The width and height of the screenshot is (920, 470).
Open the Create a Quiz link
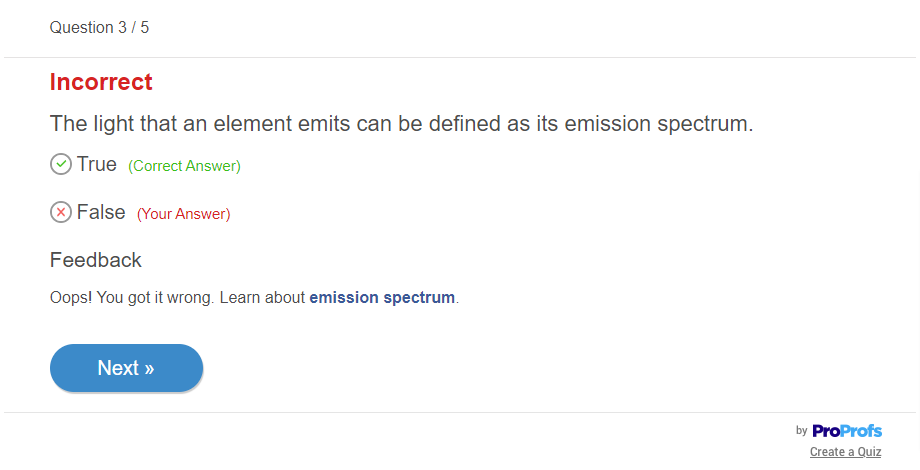[x=845, y=452]
